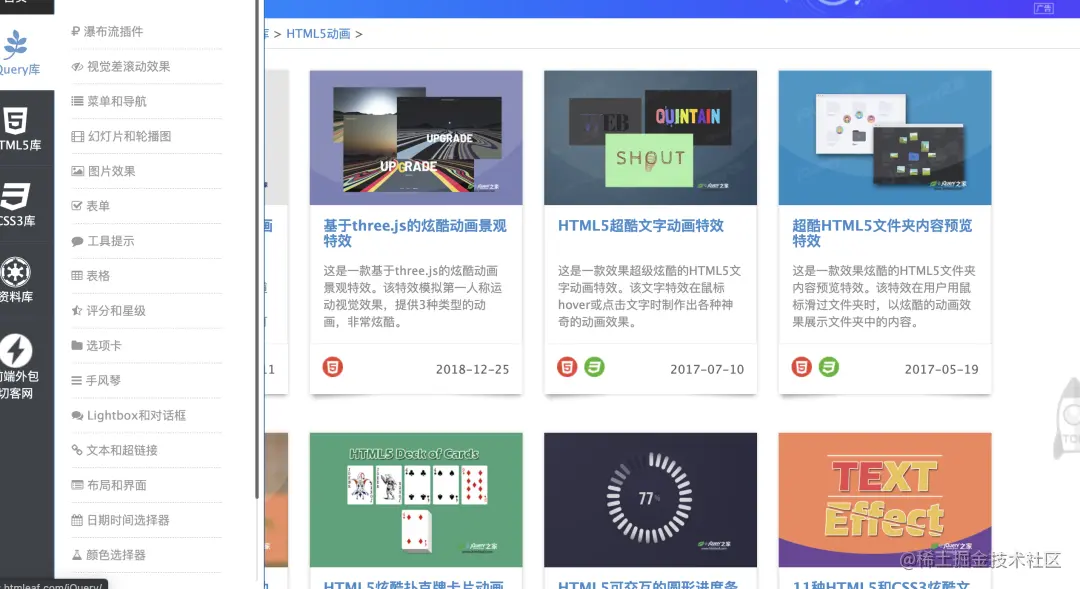The image size is (1080, 589).
Task: Click the TEXT Effect preview image
Action: tap(884, 500)
